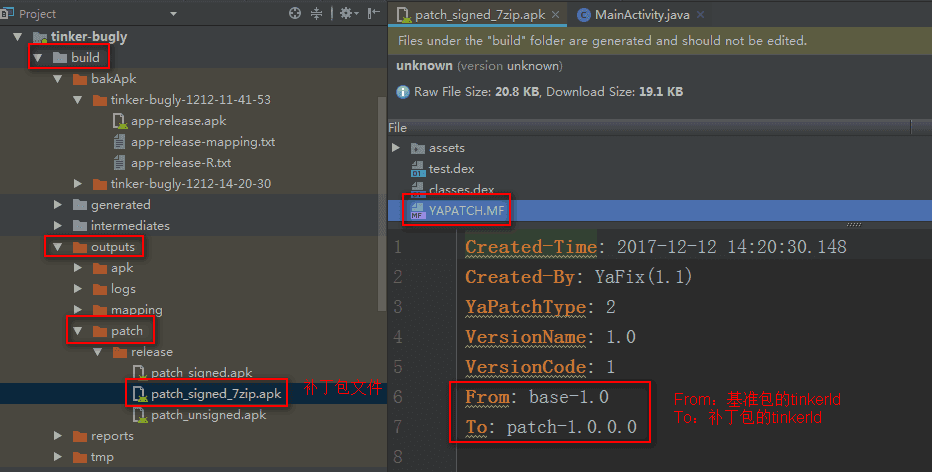Click the info icon beside Raw File Size
This screenshot has width=932, height=472.
tap(403, 92)
